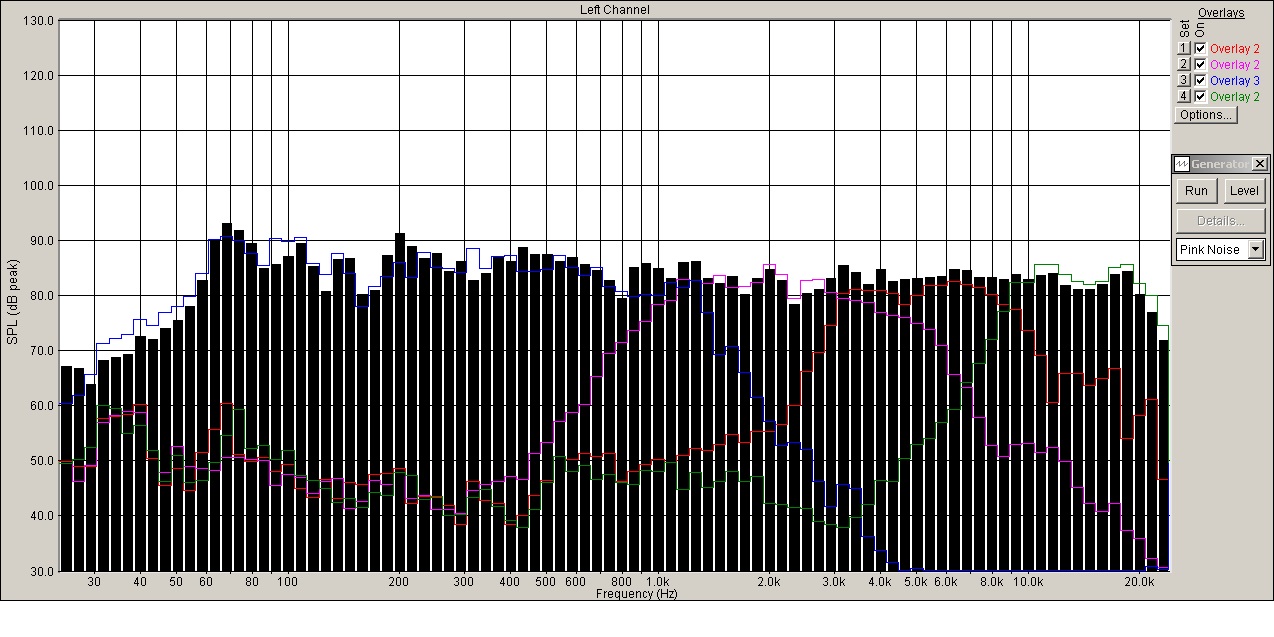The width and height of the screenshot is (1274, 637).
Task: Click the Frequency (Hz) axis label
Action: click(637, 594)
